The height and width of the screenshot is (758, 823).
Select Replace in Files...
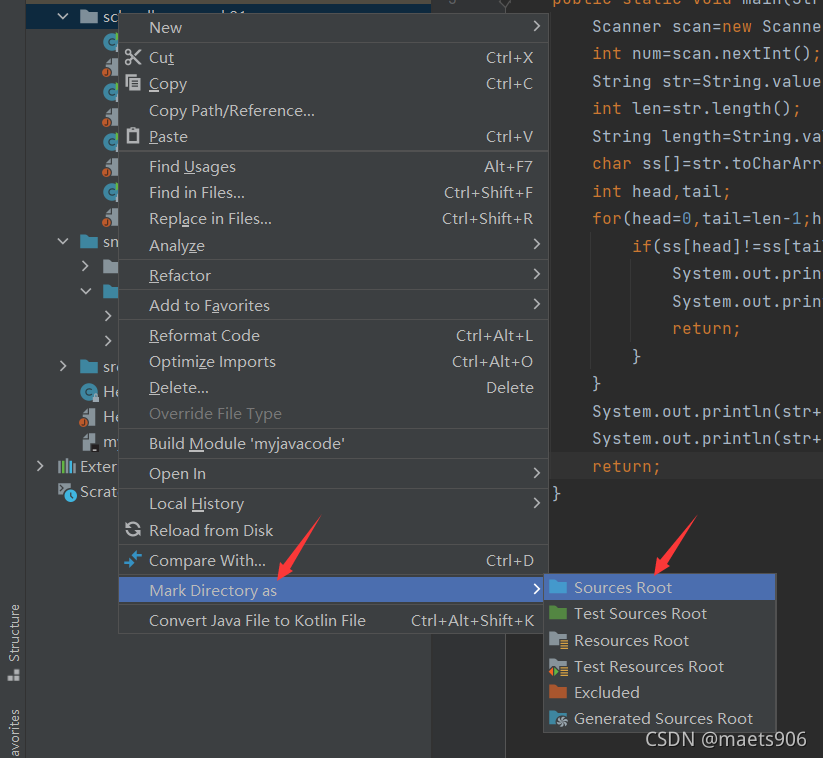(333, 218)
